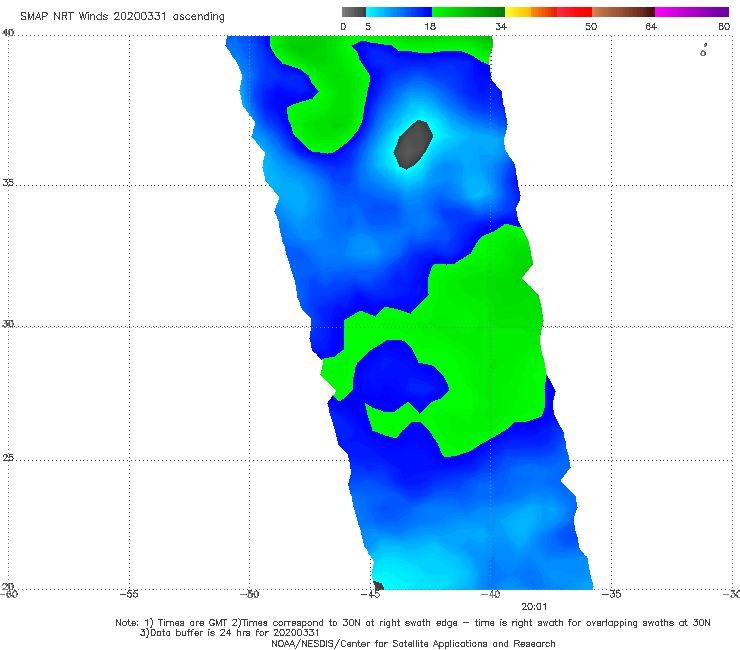Viewport: 740px width, 650px height.
Task: Click the red segment of the color bar
Action: pos(574,12)
